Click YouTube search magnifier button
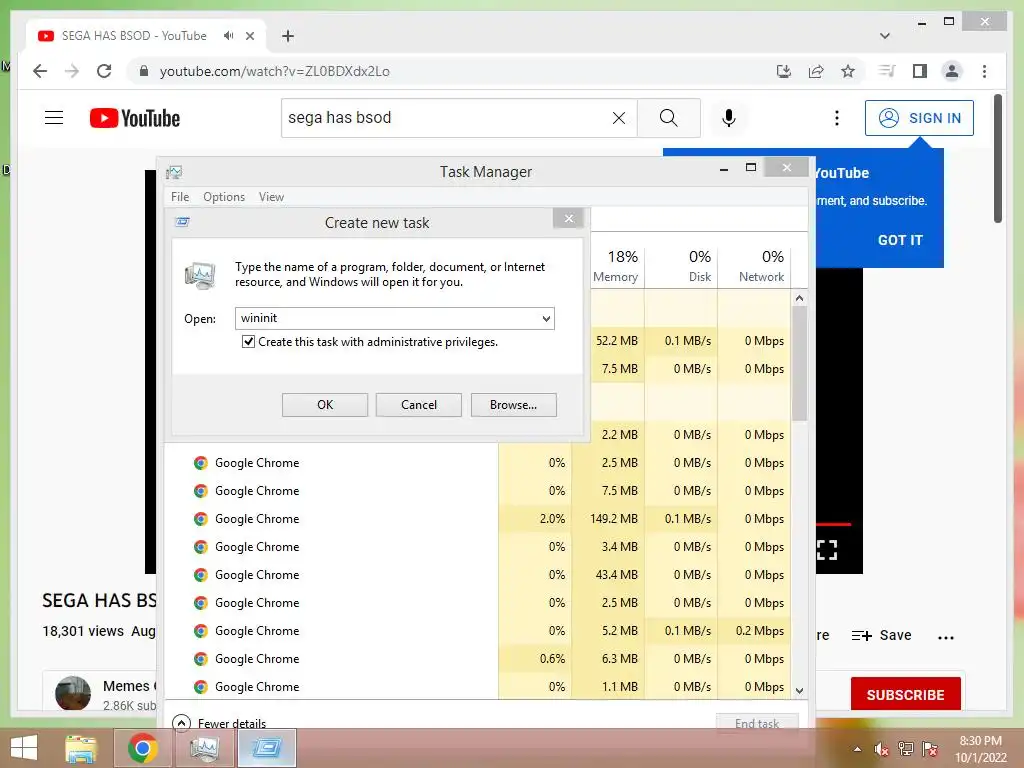 pyautogui.click(x=669, y=118)
